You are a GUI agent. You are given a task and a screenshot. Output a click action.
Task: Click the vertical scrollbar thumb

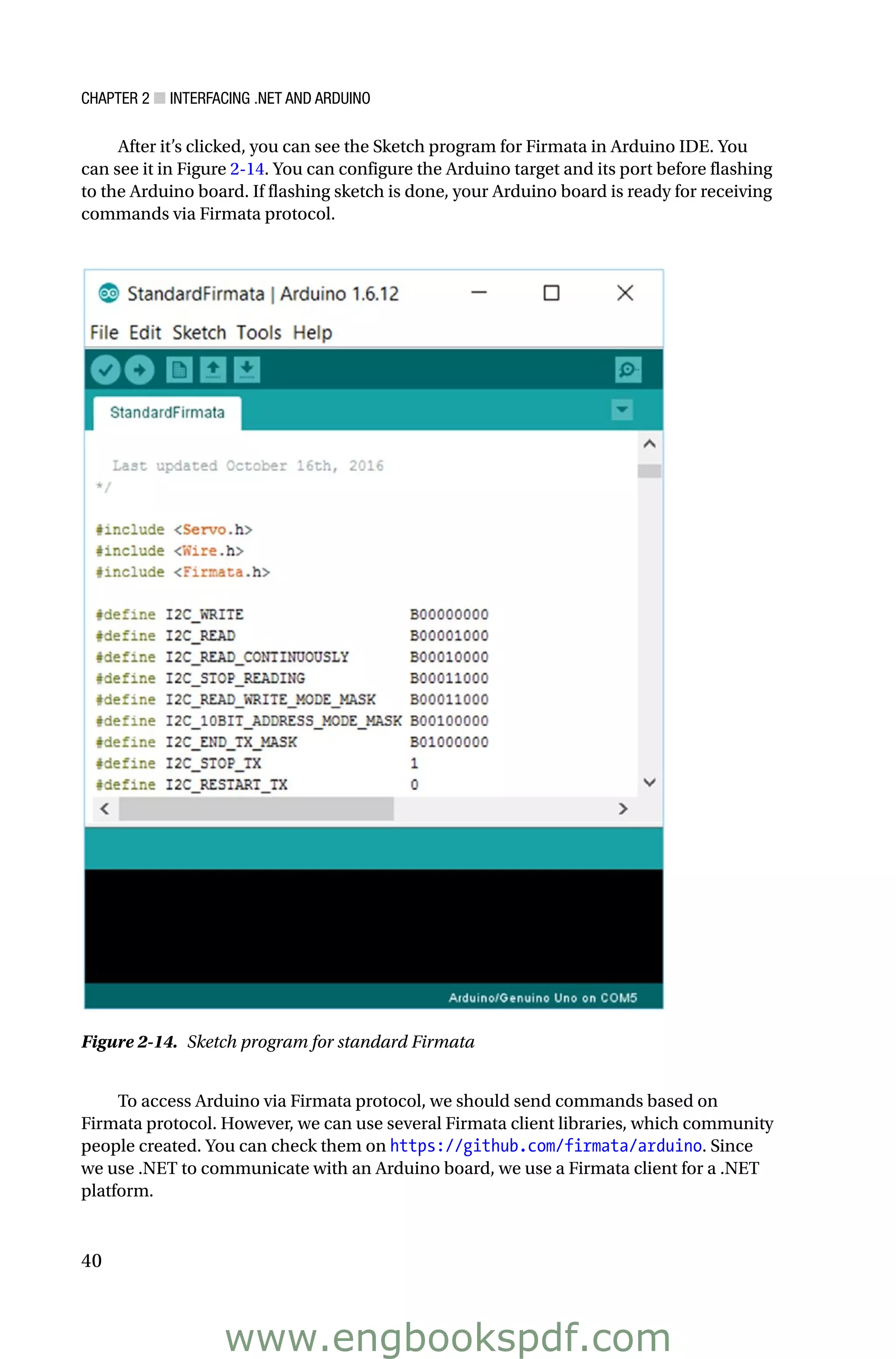649,471
